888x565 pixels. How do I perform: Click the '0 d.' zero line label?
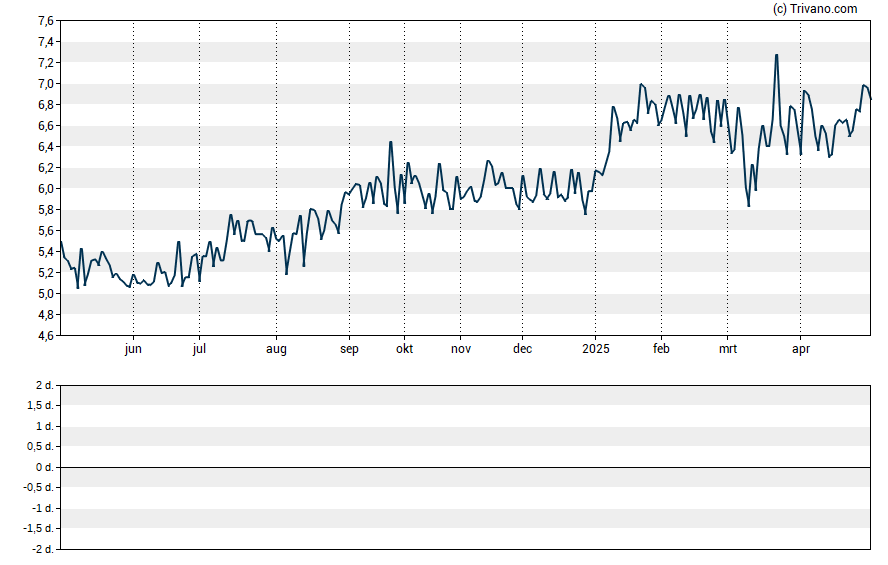tap(44, 467)
